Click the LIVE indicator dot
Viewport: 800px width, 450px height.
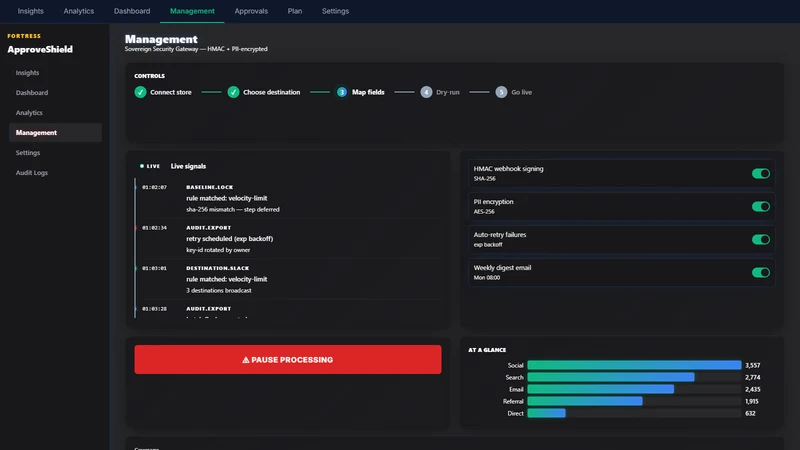pos(142,166)
